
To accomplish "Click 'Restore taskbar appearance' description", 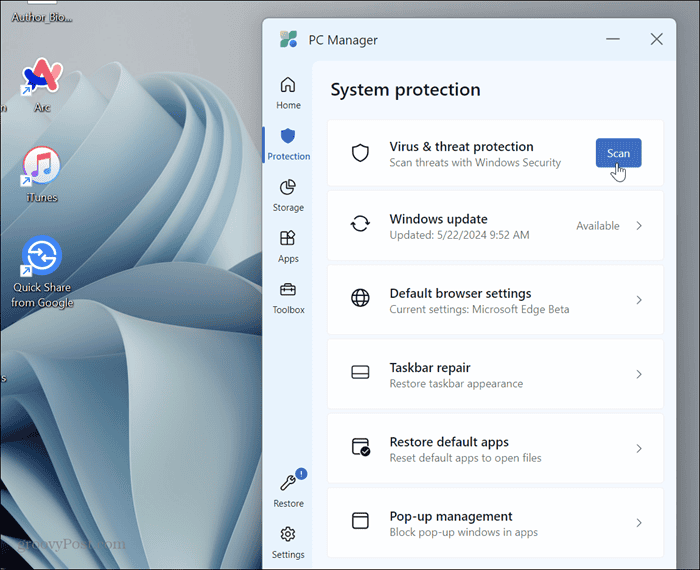I will tap(456, 384).
